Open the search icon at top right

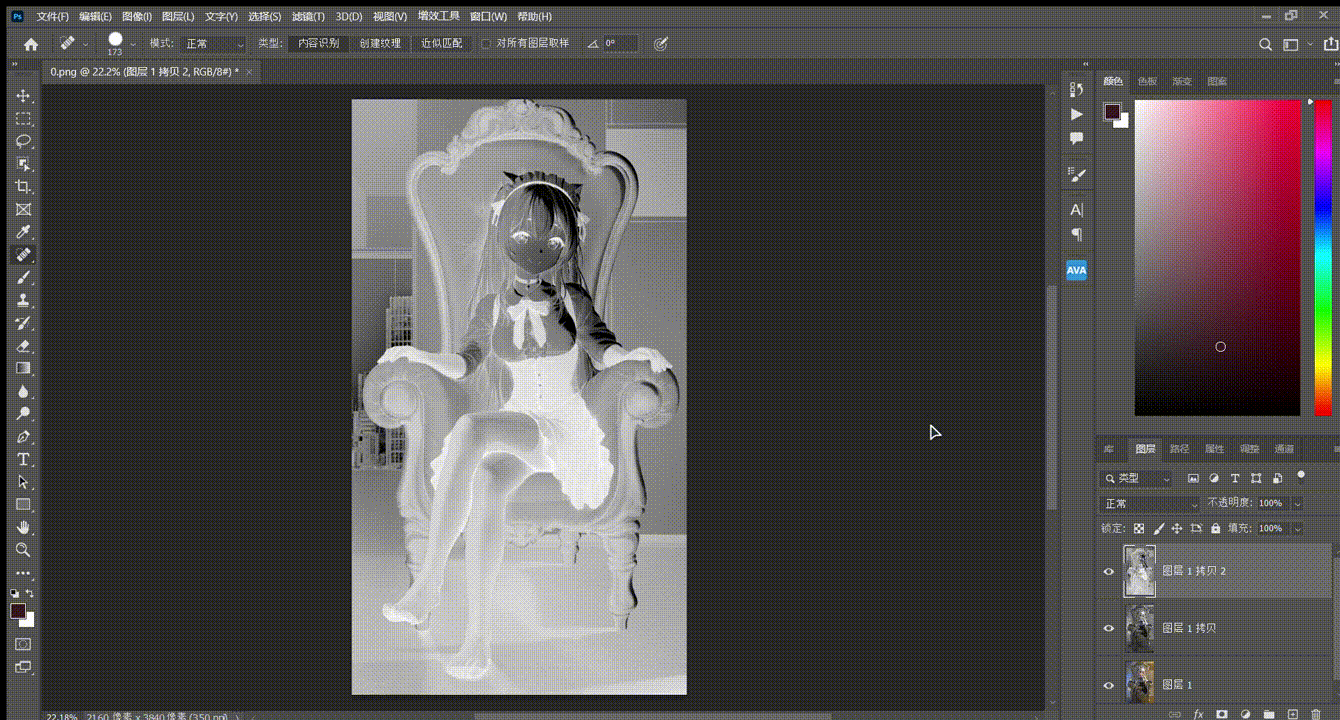tap(1265, 44)
